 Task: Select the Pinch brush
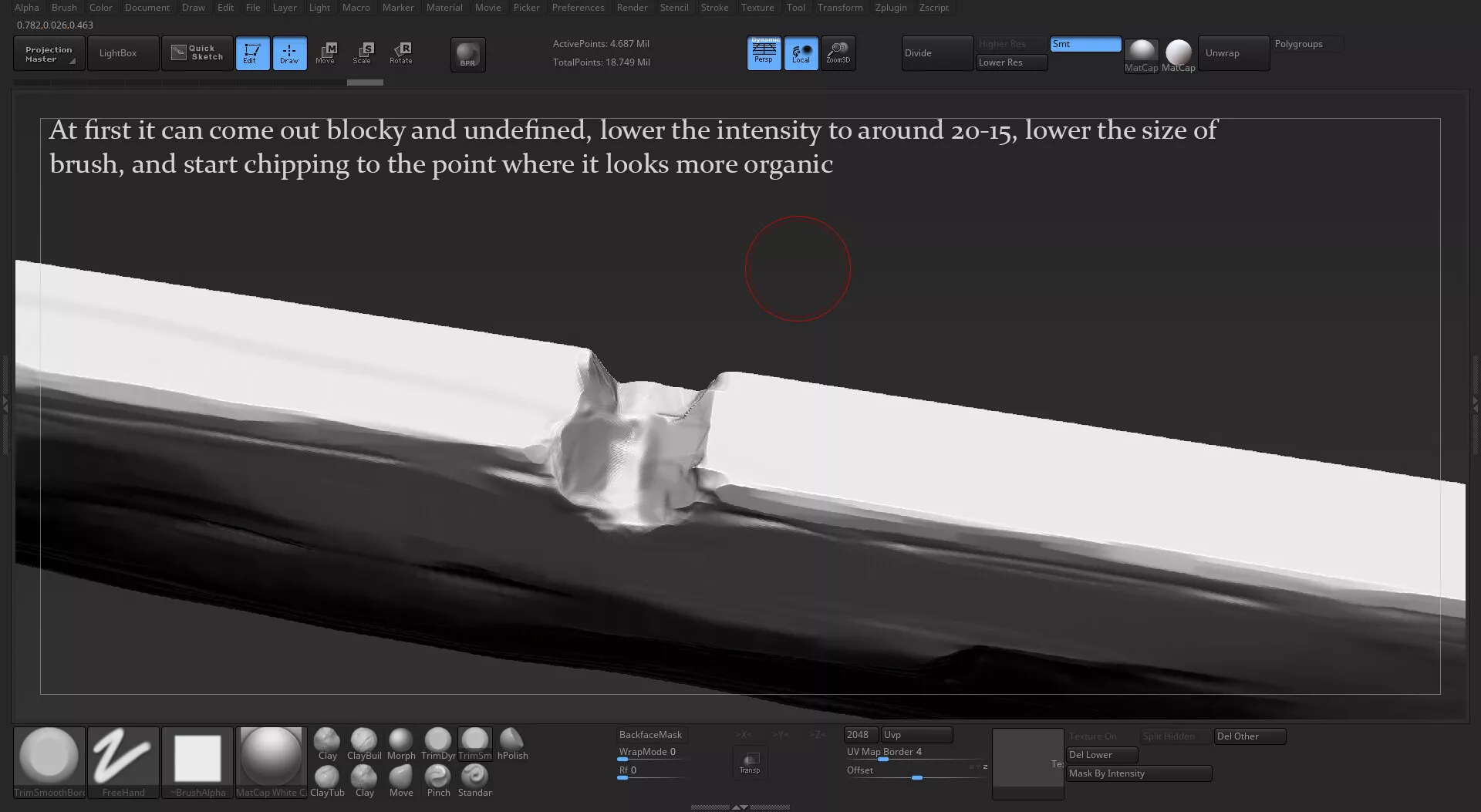(x=438, y=780)
